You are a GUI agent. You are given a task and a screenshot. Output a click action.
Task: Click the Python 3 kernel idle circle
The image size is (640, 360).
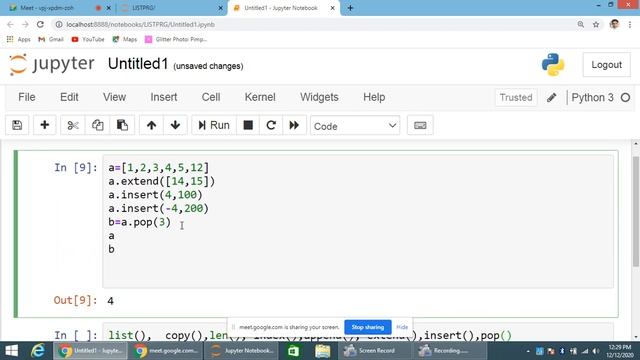coord(625,98)
